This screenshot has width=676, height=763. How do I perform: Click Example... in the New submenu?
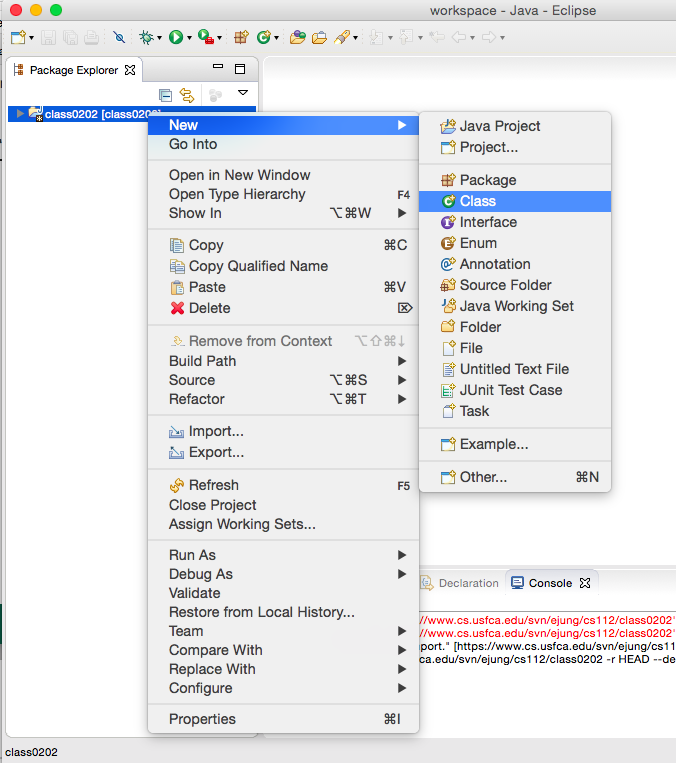pyautogui.click(x=515, y=444)
